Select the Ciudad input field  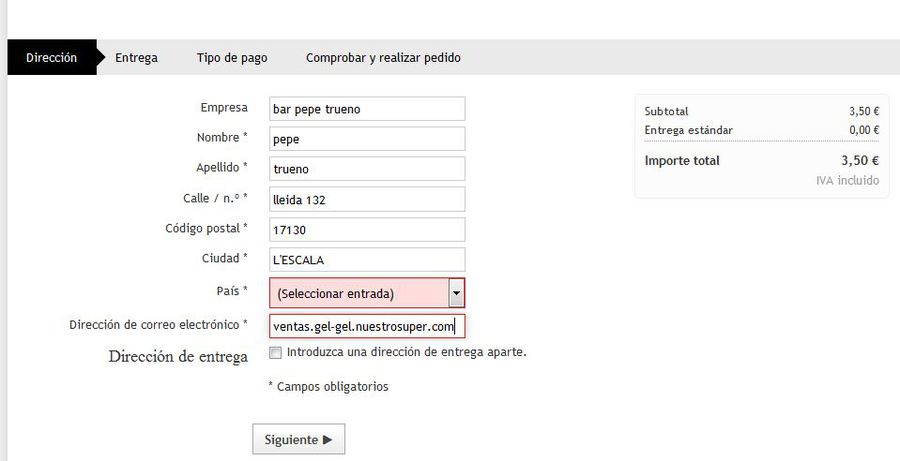(x=367, y=260)
